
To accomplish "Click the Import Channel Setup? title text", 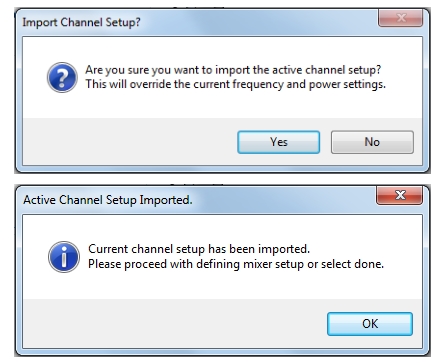I will pos(81,22).
